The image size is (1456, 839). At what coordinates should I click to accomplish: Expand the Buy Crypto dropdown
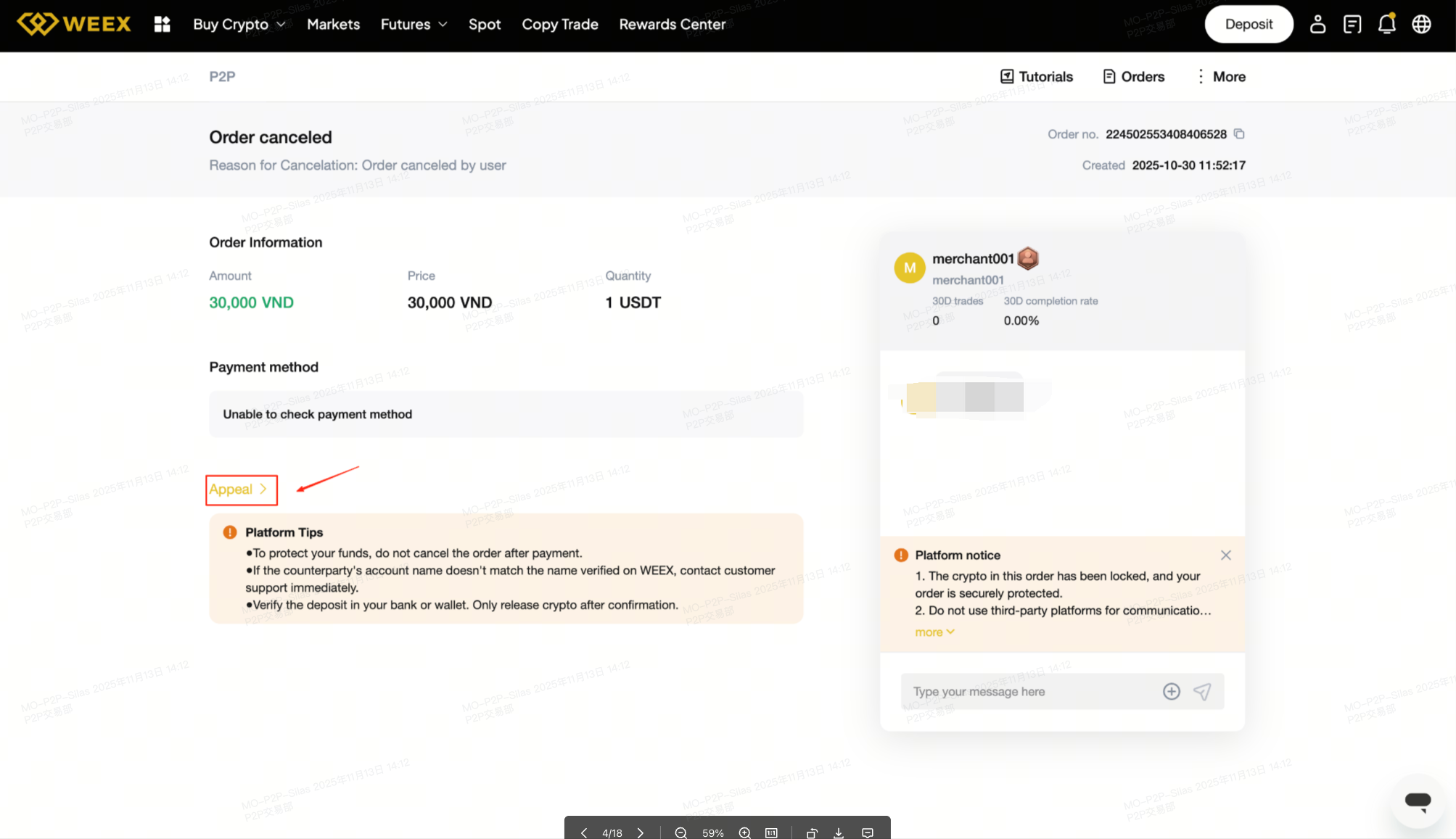tap(239, 24)
